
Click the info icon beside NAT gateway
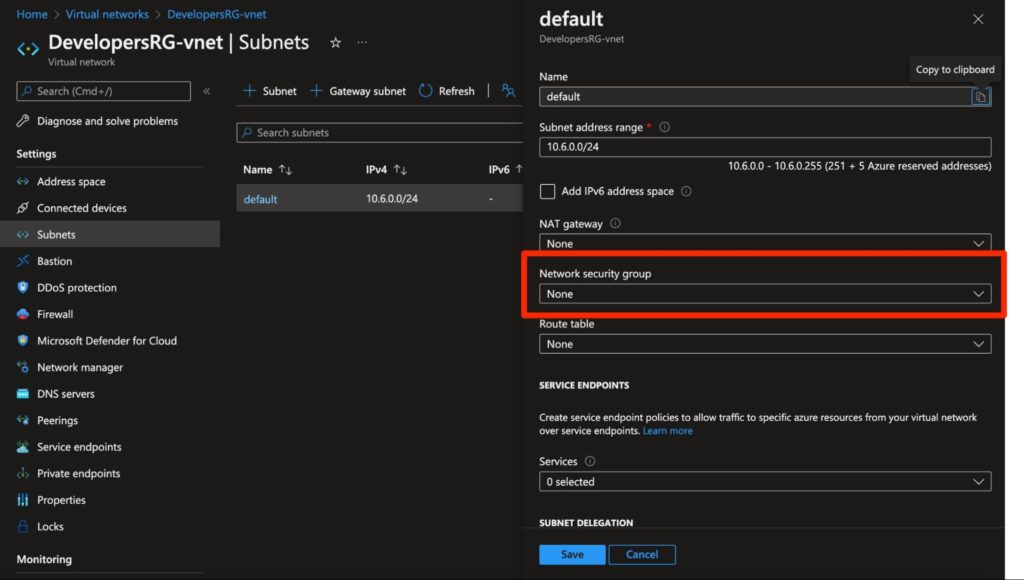[615, 223]
